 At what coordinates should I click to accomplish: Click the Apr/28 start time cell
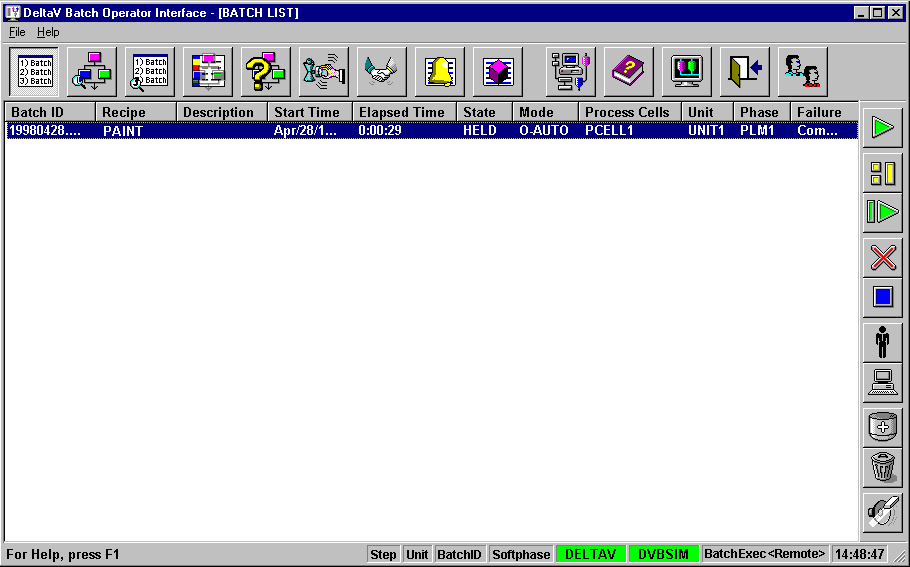point(305,131)
